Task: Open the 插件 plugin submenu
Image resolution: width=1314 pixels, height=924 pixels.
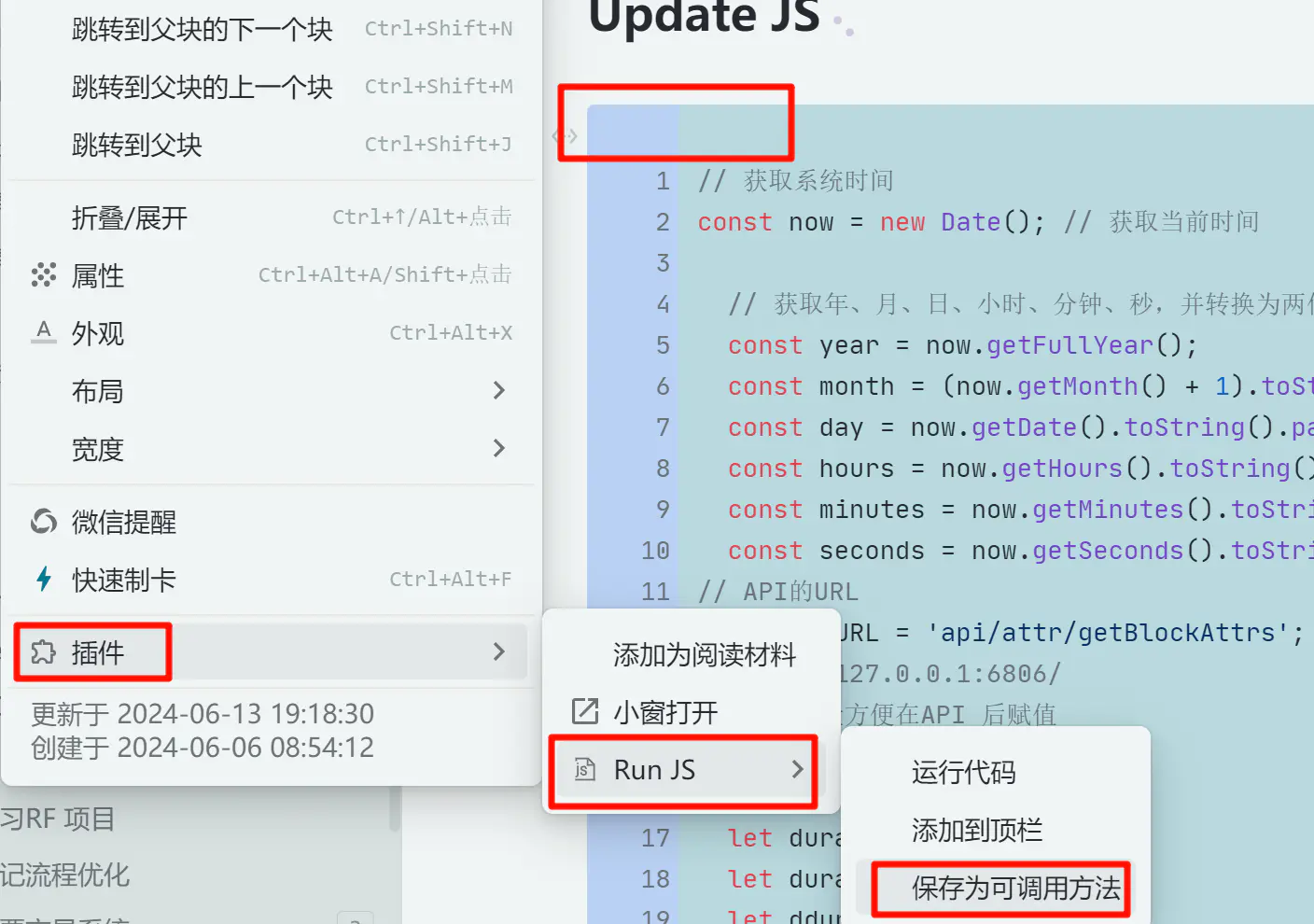Action: tap(271, 652)
